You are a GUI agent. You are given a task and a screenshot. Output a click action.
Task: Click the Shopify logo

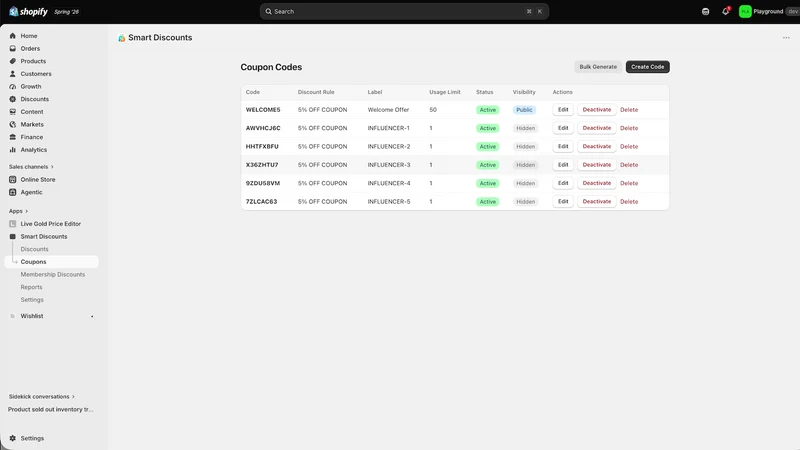[x=29, y=11]
